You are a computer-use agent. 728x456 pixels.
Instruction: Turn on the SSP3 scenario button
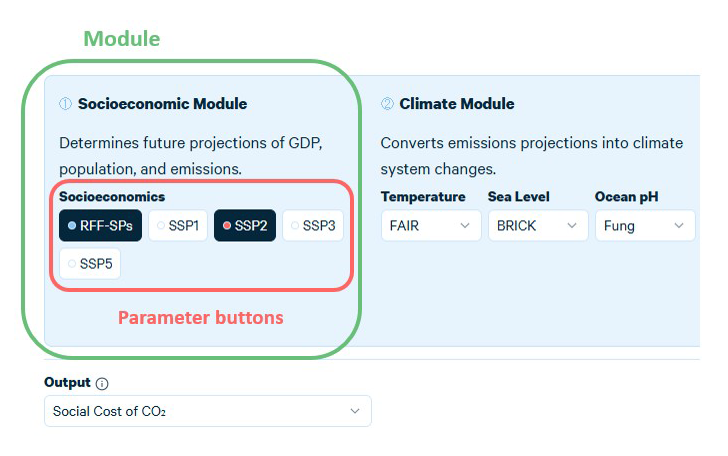click(x=313, y=226)
